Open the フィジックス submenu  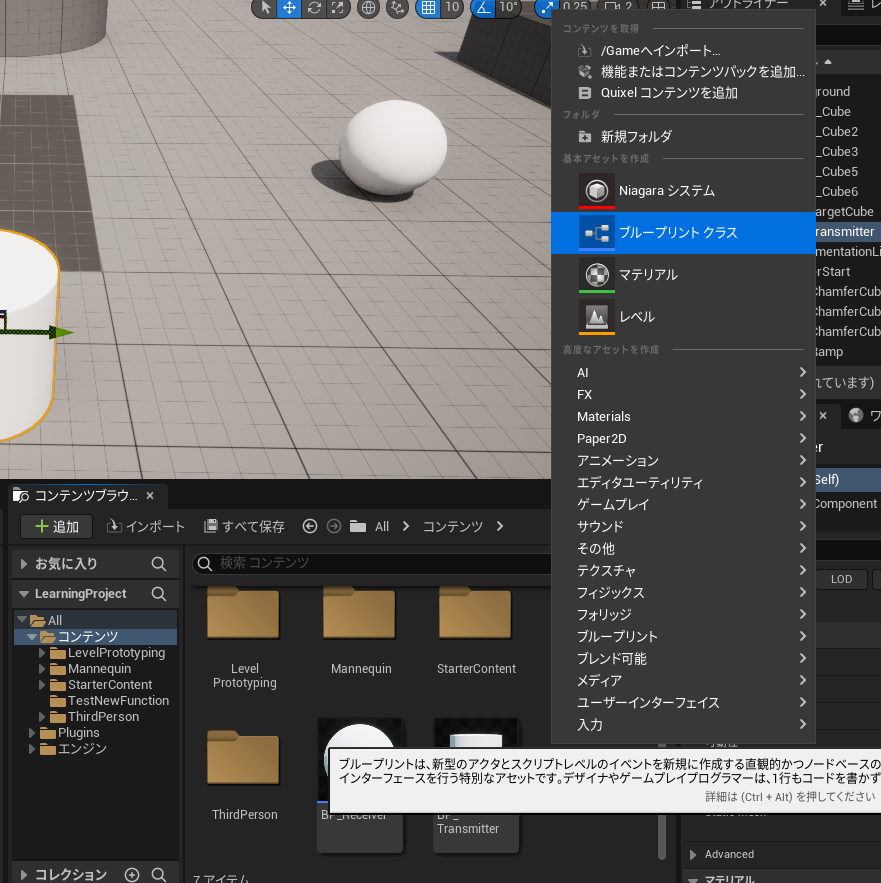pyautogui.click(x=683, y=592)
